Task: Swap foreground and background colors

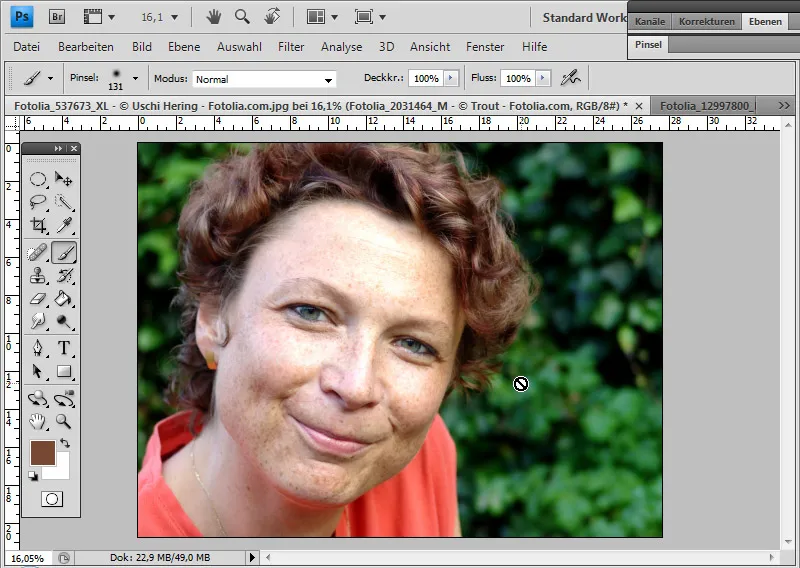Action: coord(65,443)
